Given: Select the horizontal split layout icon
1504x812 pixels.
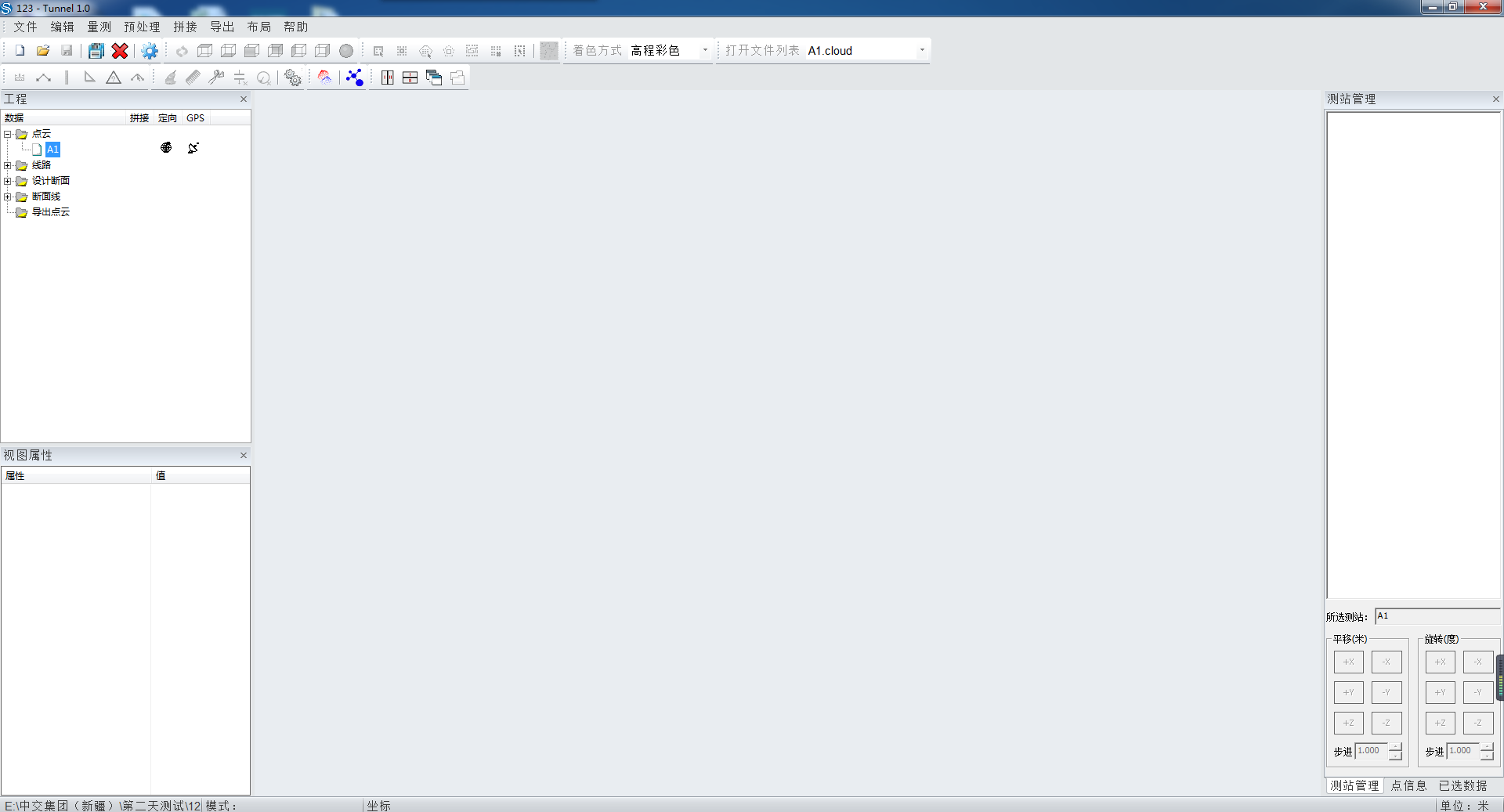Looking at the screenshot, I should coord(410,78).
